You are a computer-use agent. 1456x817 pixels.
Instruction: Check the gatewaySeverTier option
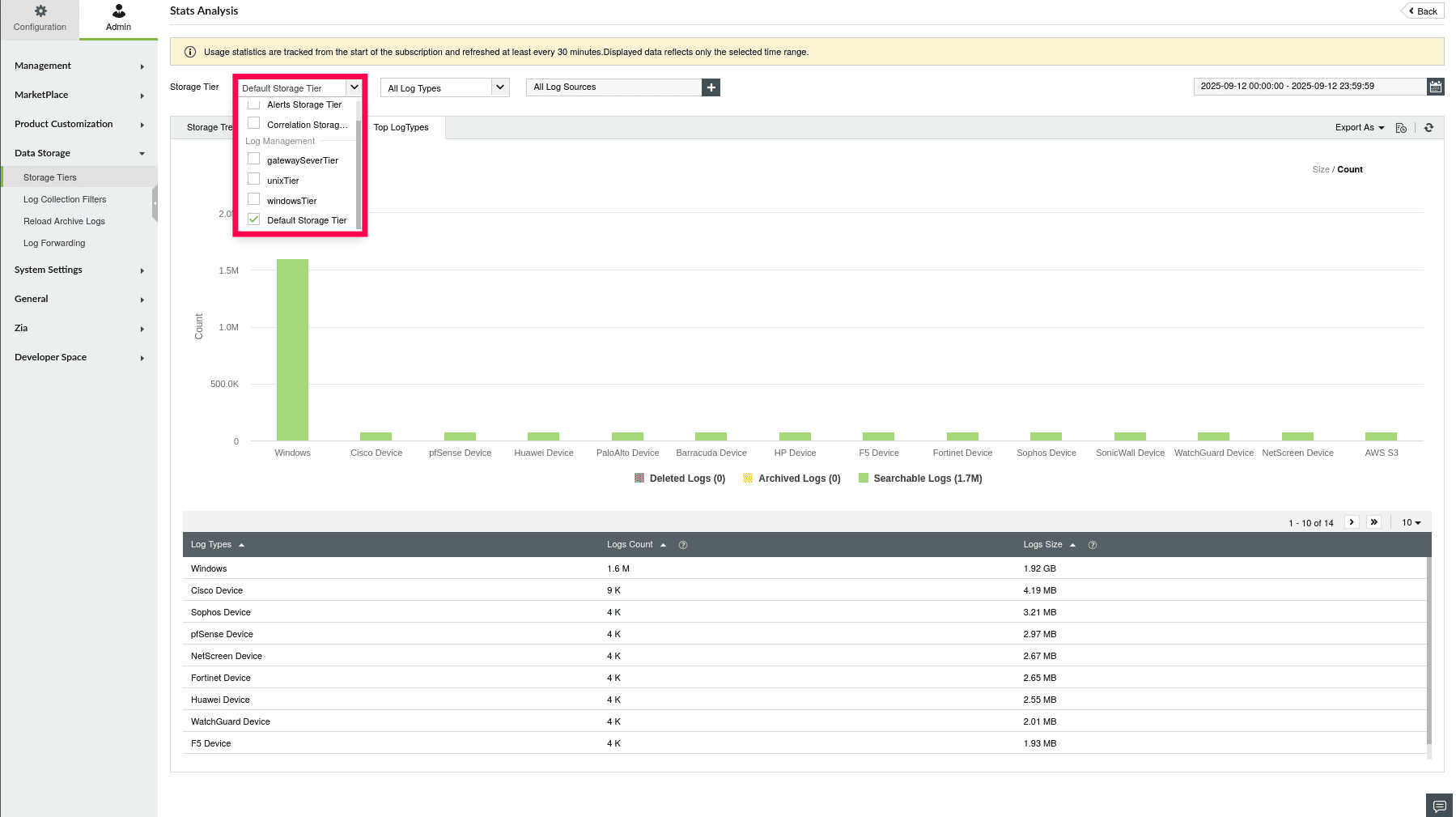(254, 159)
